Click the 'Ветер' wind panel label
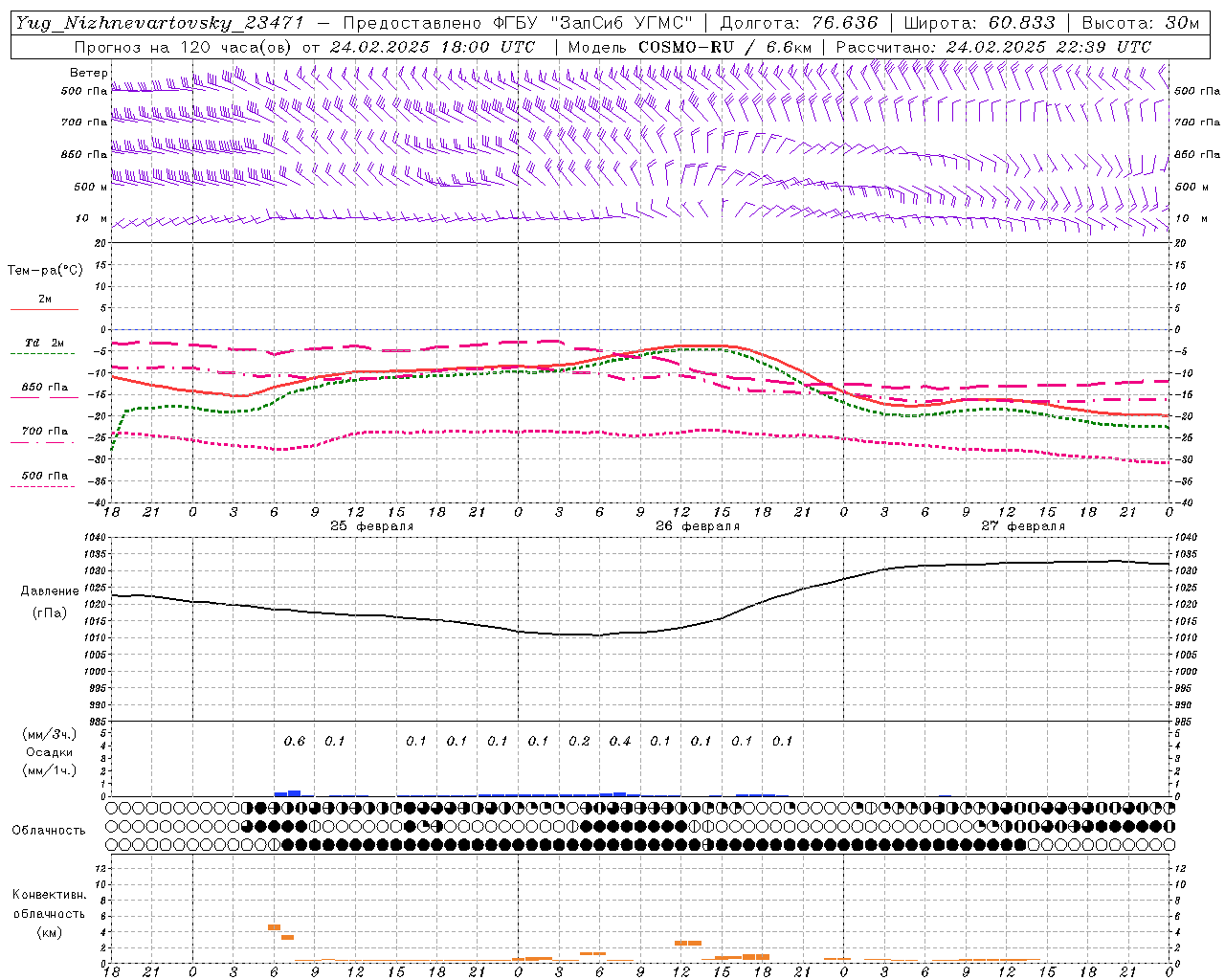1225x980 pixels. tap(88, 73)
